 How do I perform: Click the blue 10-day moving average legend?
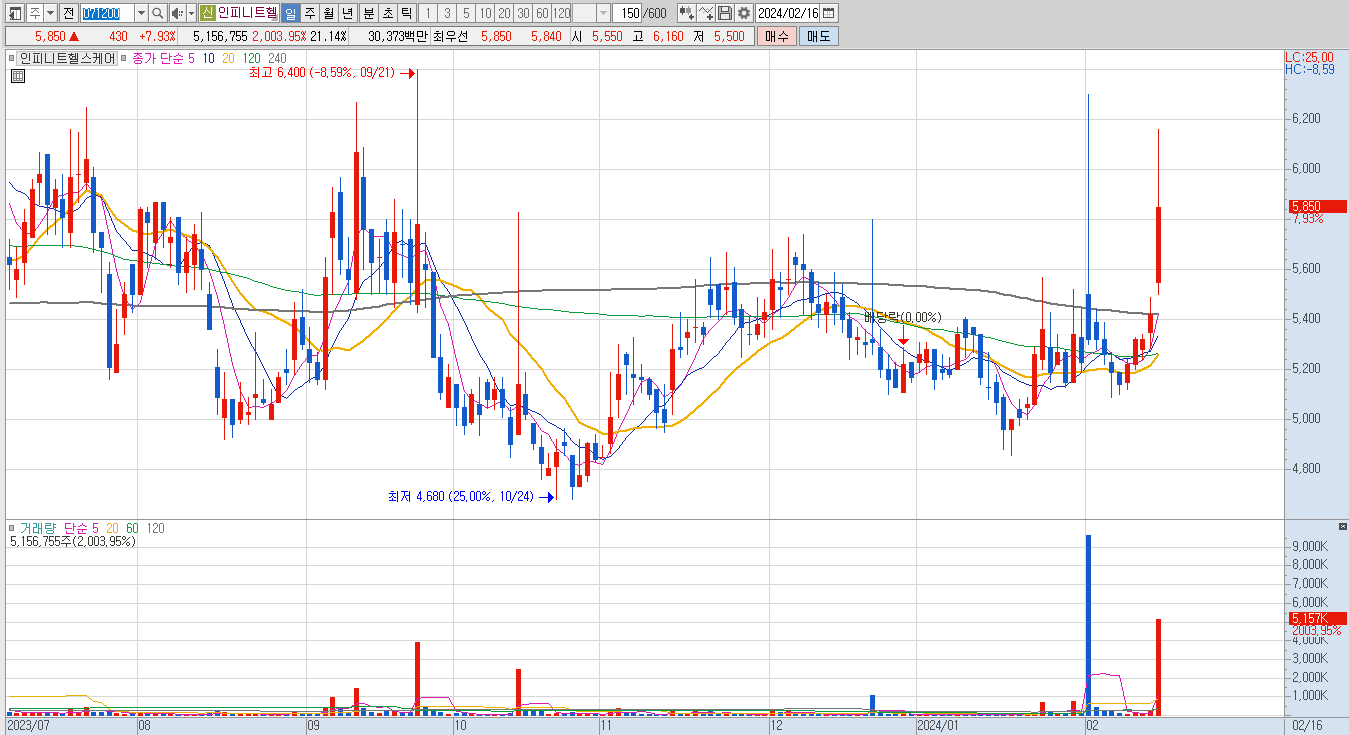(208, 59)
